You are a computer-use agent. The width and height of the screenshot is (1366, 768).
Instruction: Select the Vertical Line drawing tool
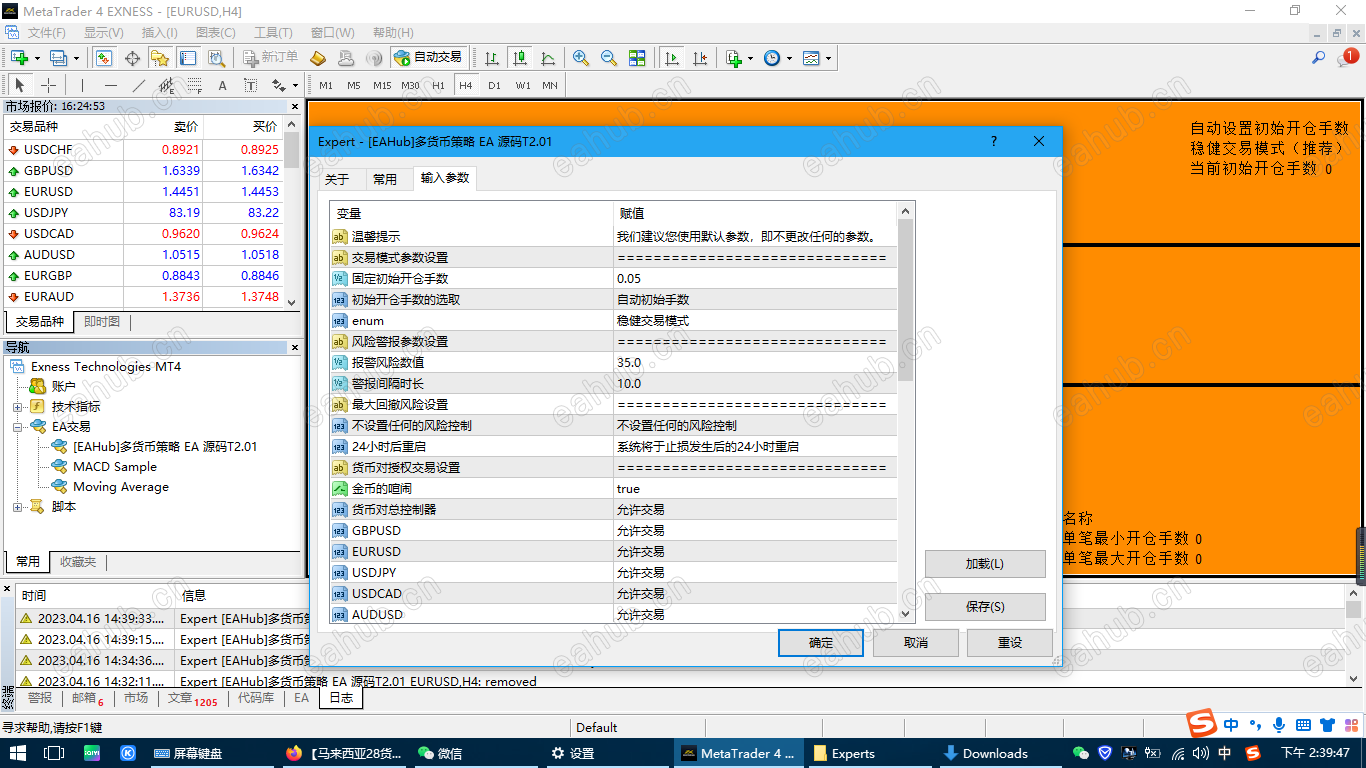click(x=82, y=85)
